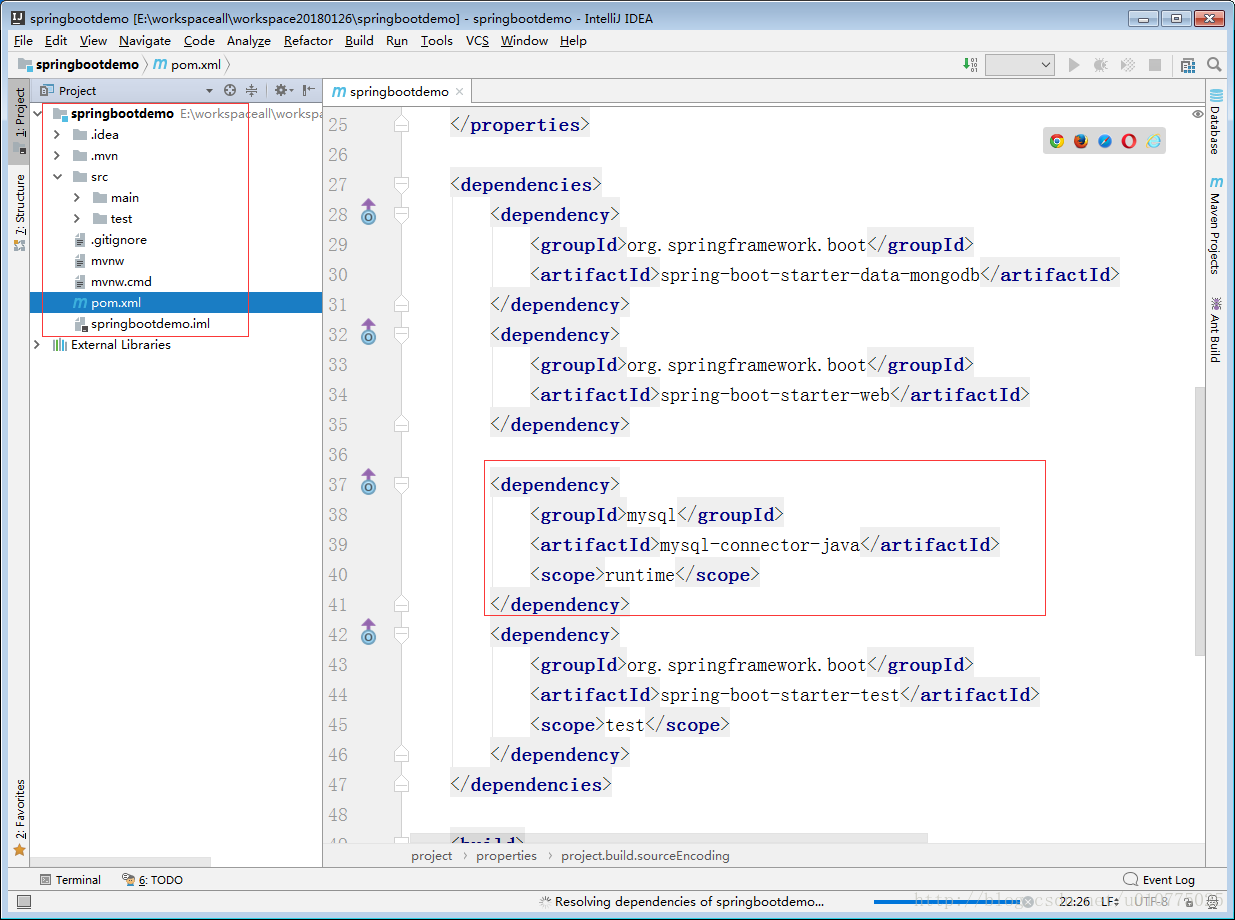1235x920 pixels.
Task: Open in Opera browser icon
Action: pyautogui.click(x=1128, y=141)
